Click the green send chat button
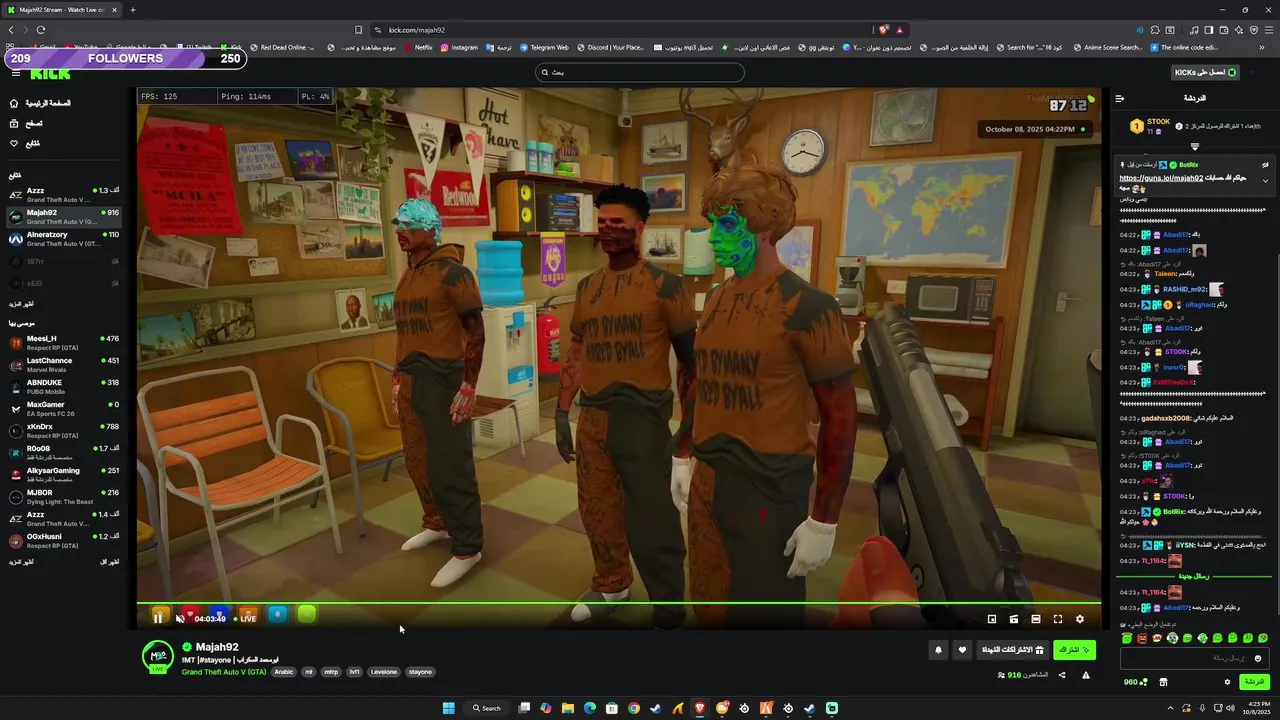Viewport: 1280px width, 720px height. (x=1254, y=682)
